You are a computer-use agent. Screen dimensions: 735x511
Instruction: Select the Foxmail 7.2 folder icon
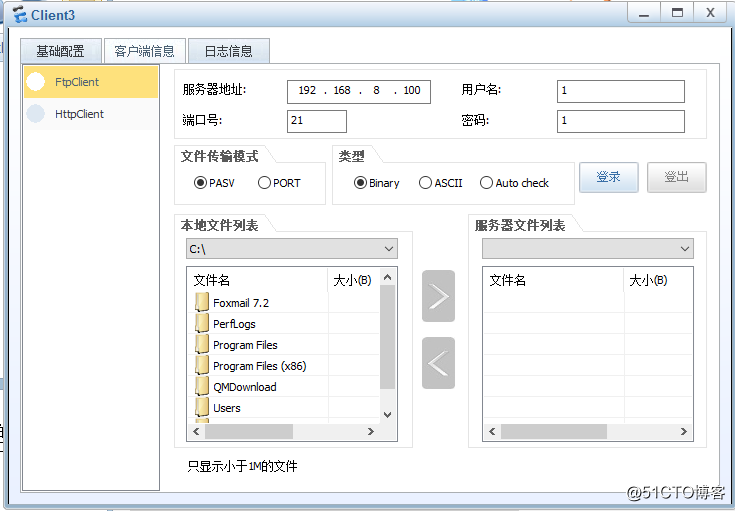click(x=202, y=302)
